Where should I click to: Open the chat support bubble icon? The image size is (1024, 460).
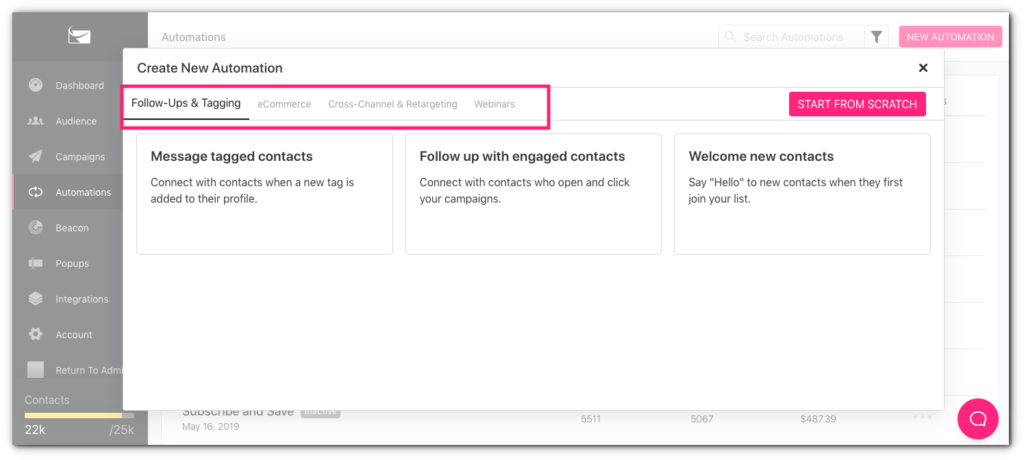click(978, 419)
